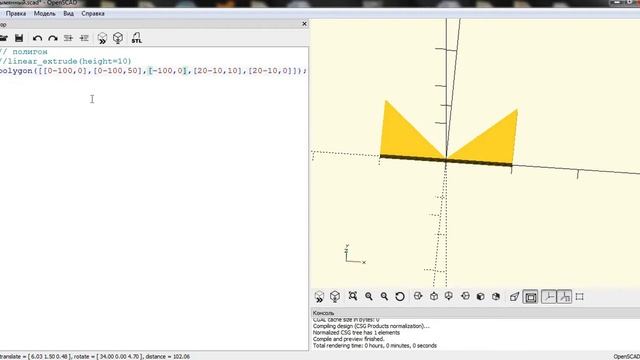
Task: Click Preview icon in the viewport toolbar
Action: (319, 297)
